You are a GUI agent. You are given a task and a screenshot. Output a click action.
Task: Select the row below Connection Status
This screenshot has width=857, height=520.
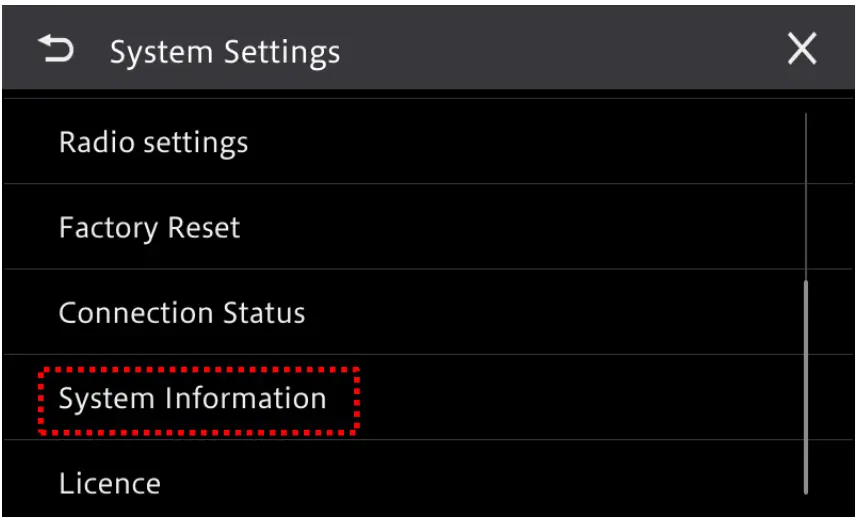193,399
